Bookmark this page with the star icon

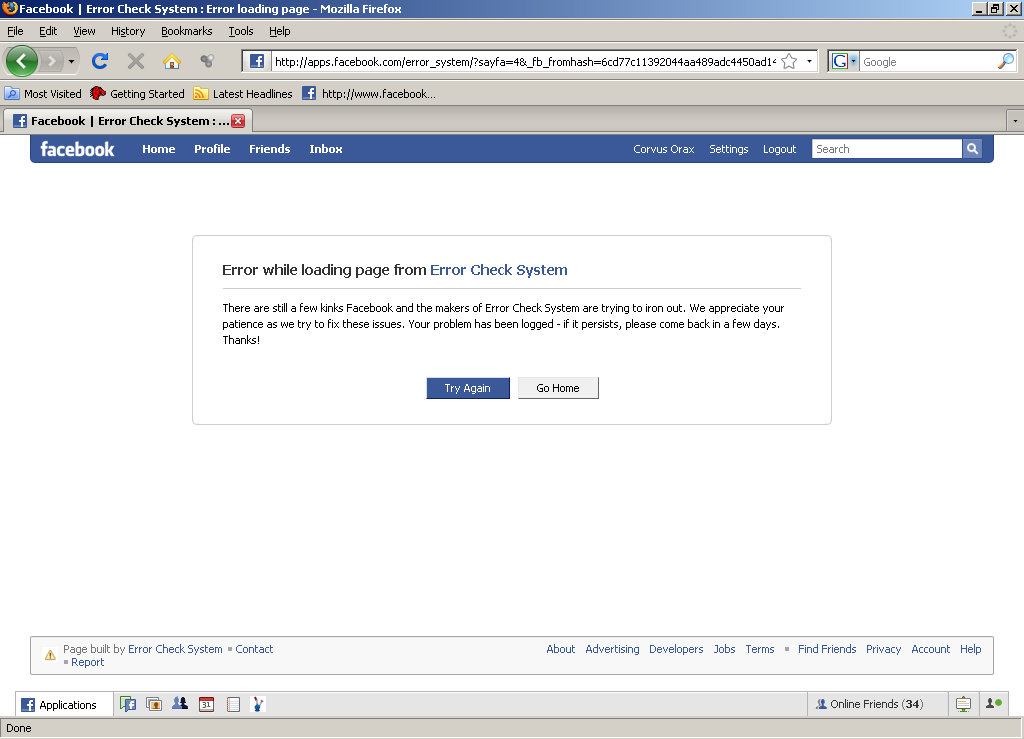point(789,61)
